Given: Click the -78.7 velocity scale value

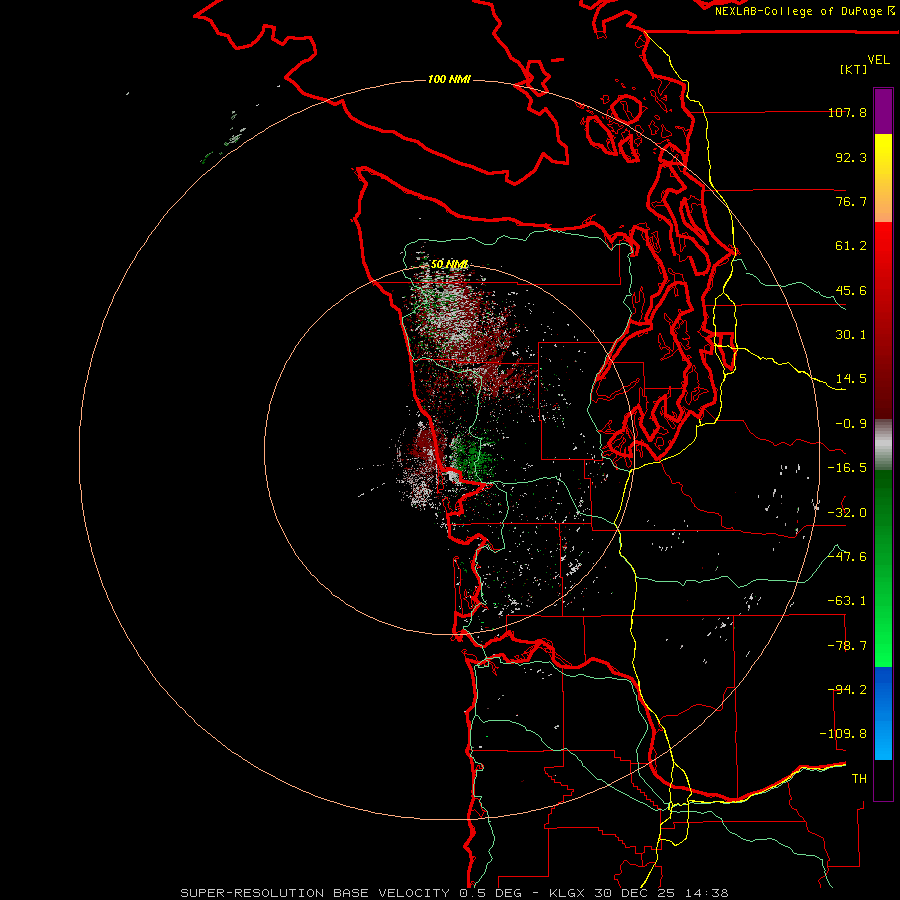Looking at the screenshot, I should click(x=847, y=646).
